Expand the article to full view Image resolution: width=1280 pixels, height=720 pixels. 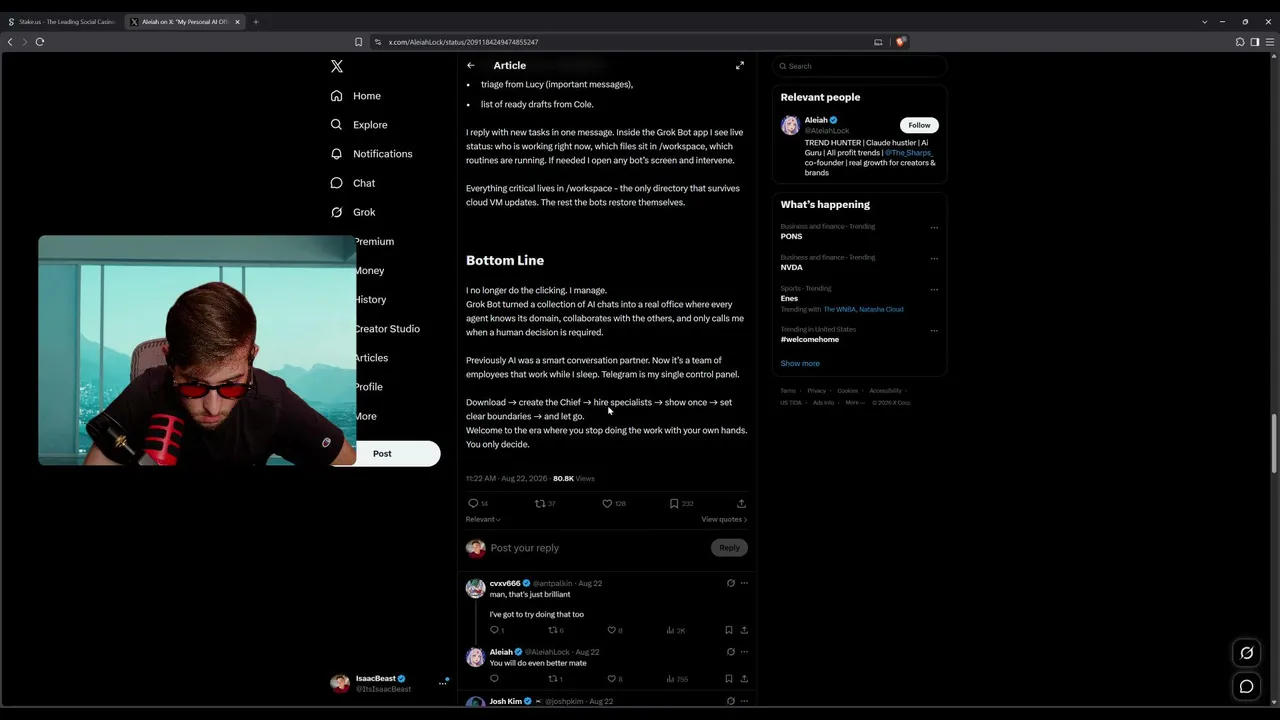pyautogui.click(x=740, y=66)
